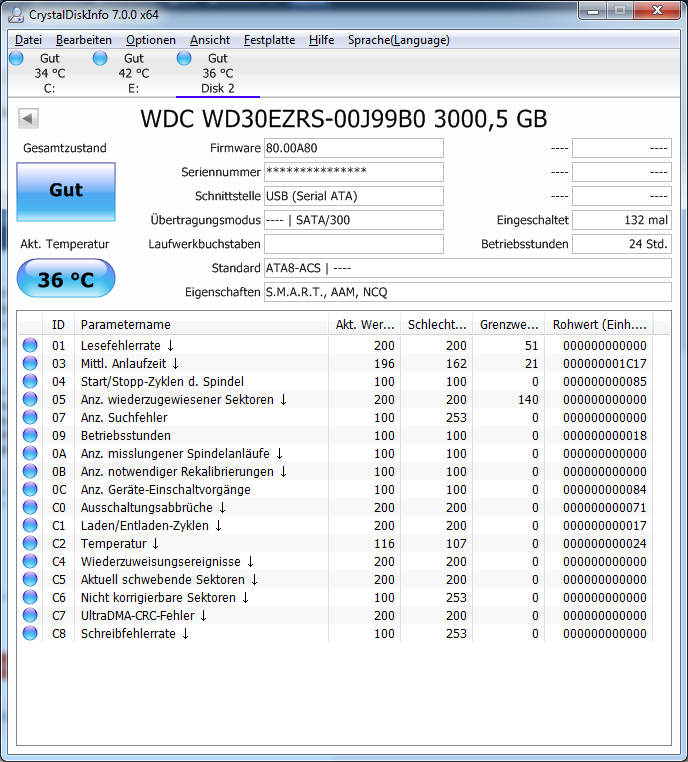This screenshot has height=762, width=688.
Task: Click the ID column header
Action: click(x=58, y=324)
